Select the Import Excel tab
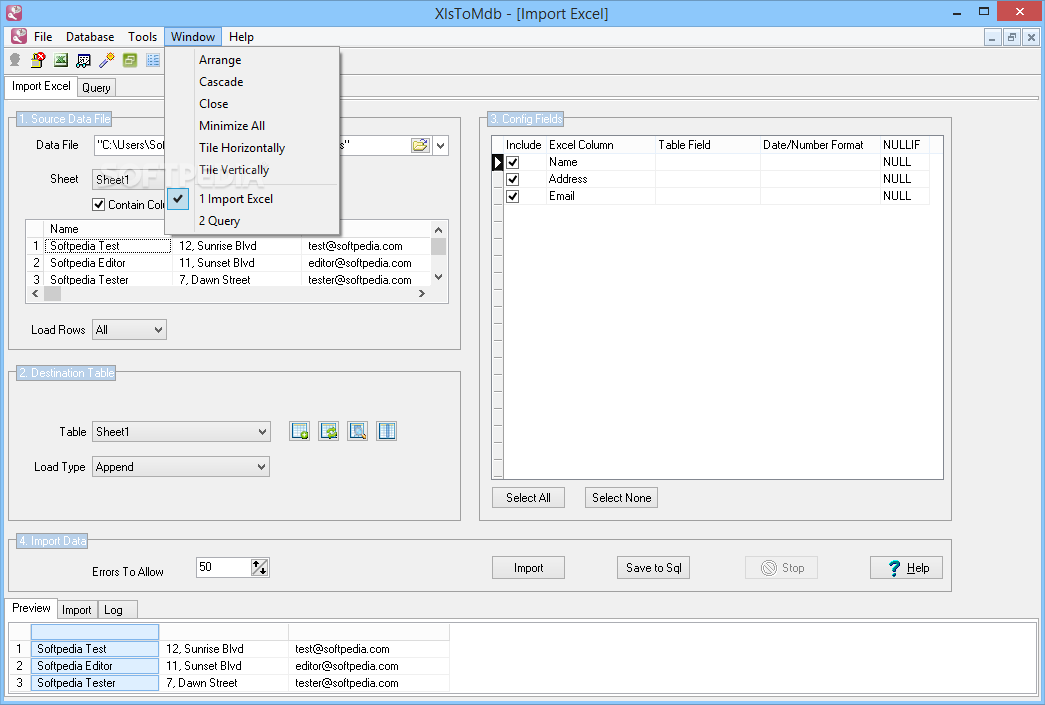The height and width of the screenshot is (705, 1045). [x=41, y=86]
